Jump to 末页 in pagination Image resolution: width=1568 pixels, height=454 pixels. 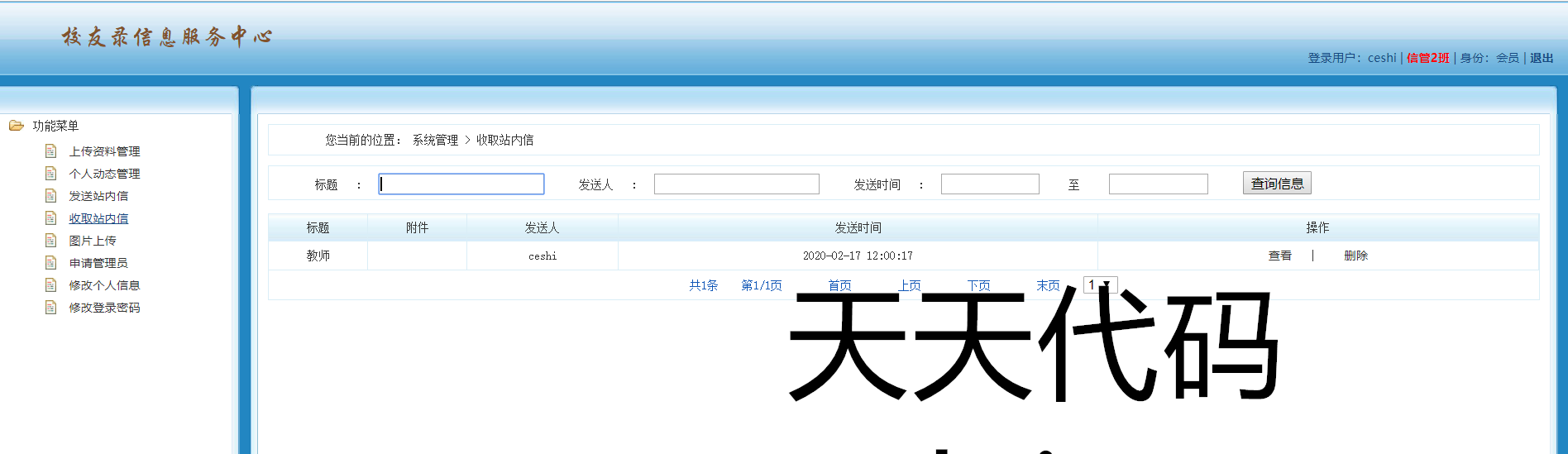point(1048,285)
